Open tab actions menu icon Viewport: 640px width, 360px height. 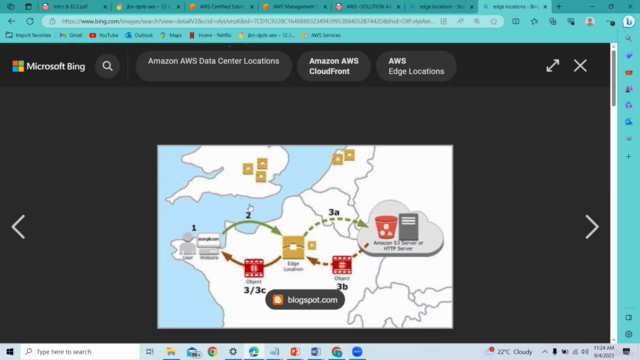tap(28, 7)
